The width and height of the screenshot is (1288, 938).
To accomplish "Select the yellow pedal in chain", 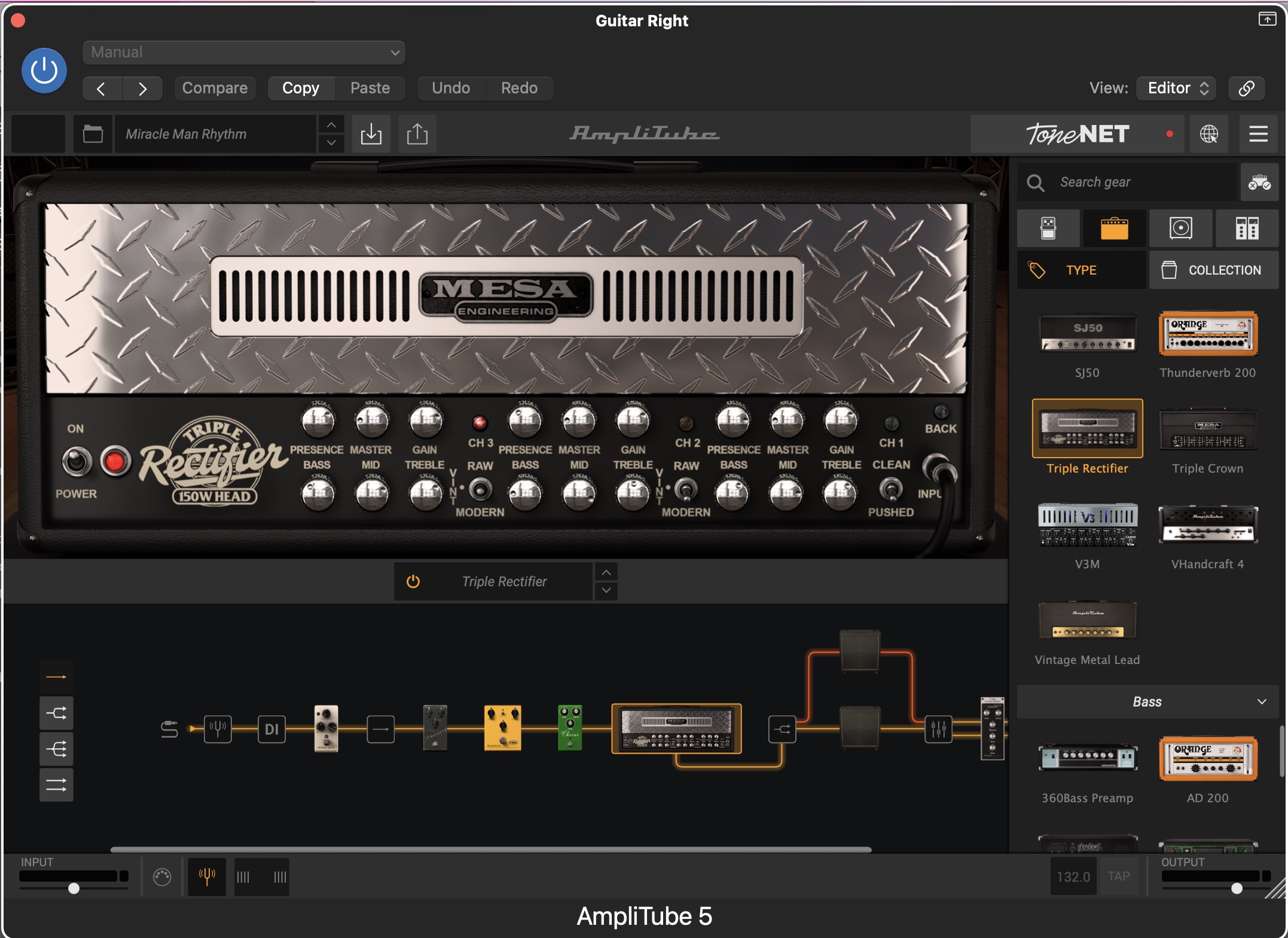I will (x=502, y=728).
